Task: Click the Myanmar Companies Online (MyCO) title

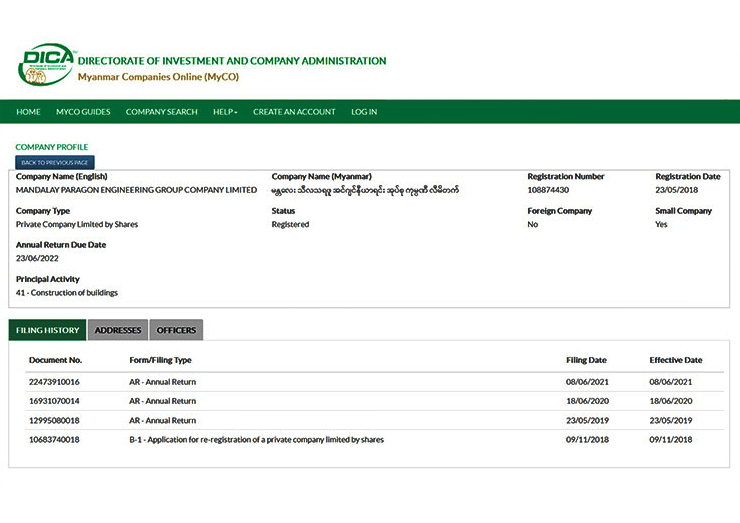Action: (x=159, y=77)
